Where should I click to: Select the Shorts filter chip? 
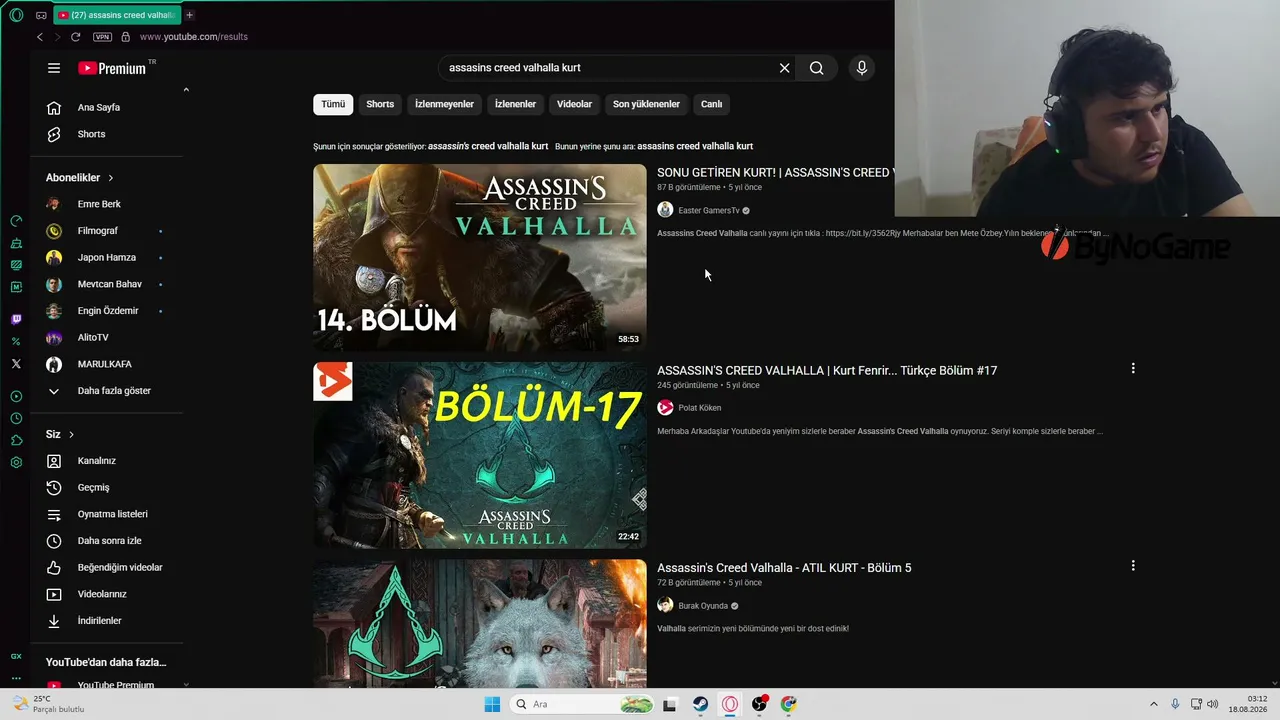(380, 104)
